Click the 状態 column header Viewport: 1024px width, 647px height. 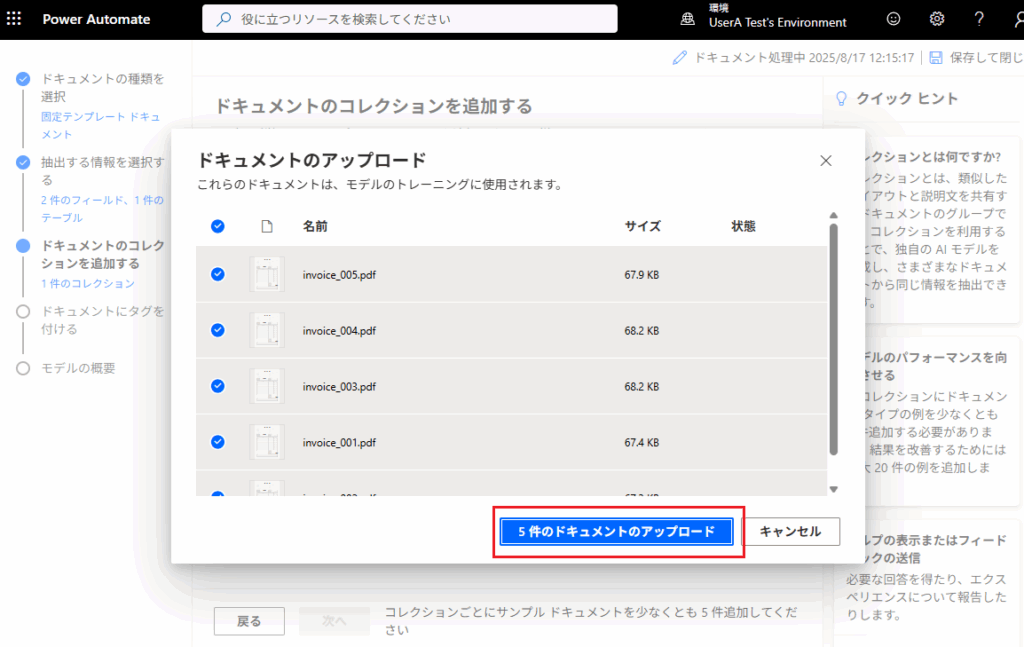coord(743,227)
